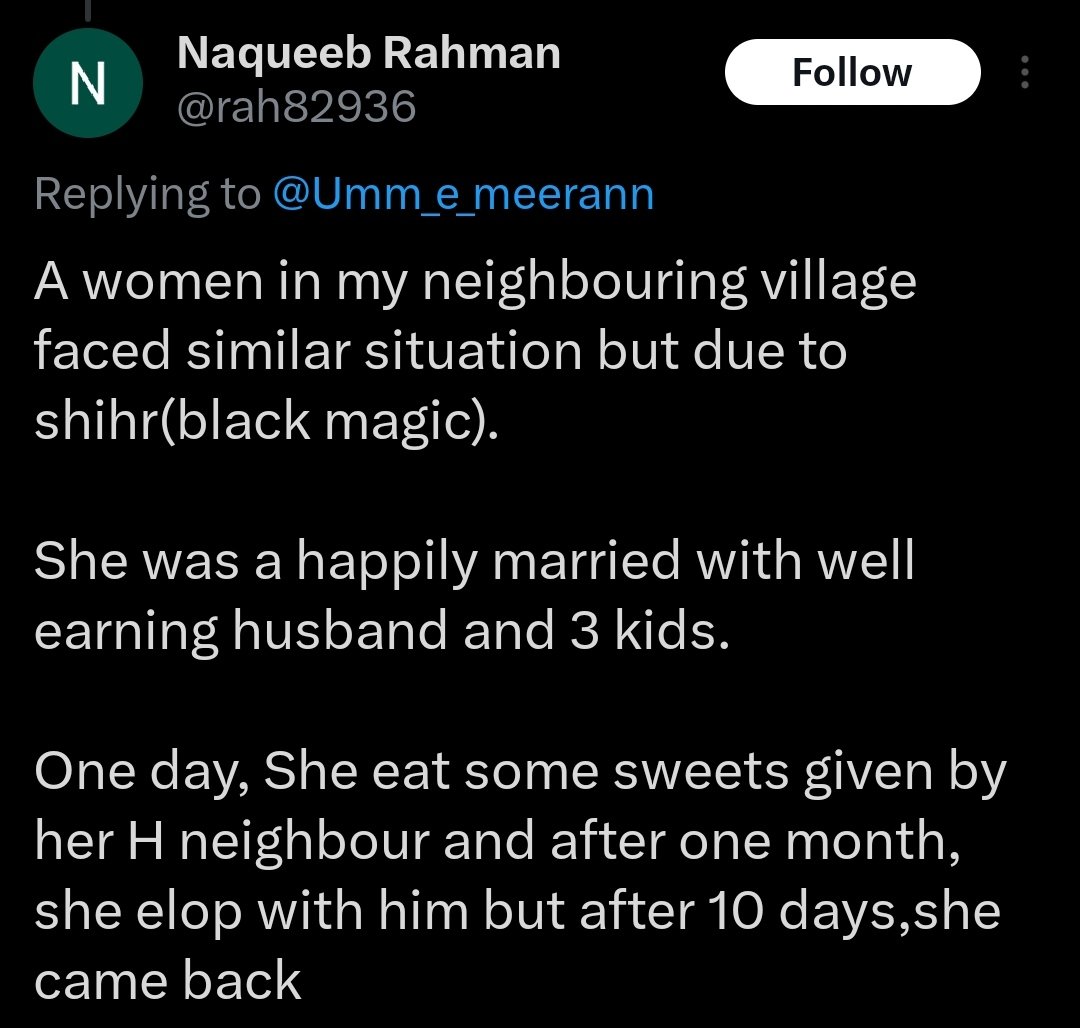Click the Naqueeb Rahman display name
Viewport: 1080px width, 1028px height.
point(368,53)
